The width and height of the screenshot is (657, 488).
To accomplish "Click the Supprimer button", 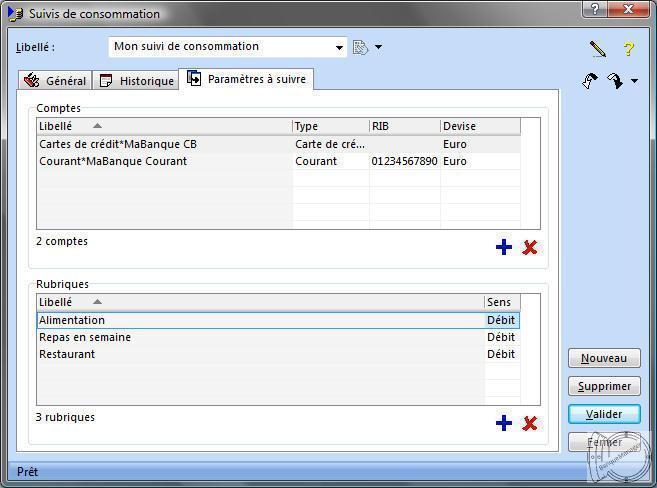I will click(604, 386).
